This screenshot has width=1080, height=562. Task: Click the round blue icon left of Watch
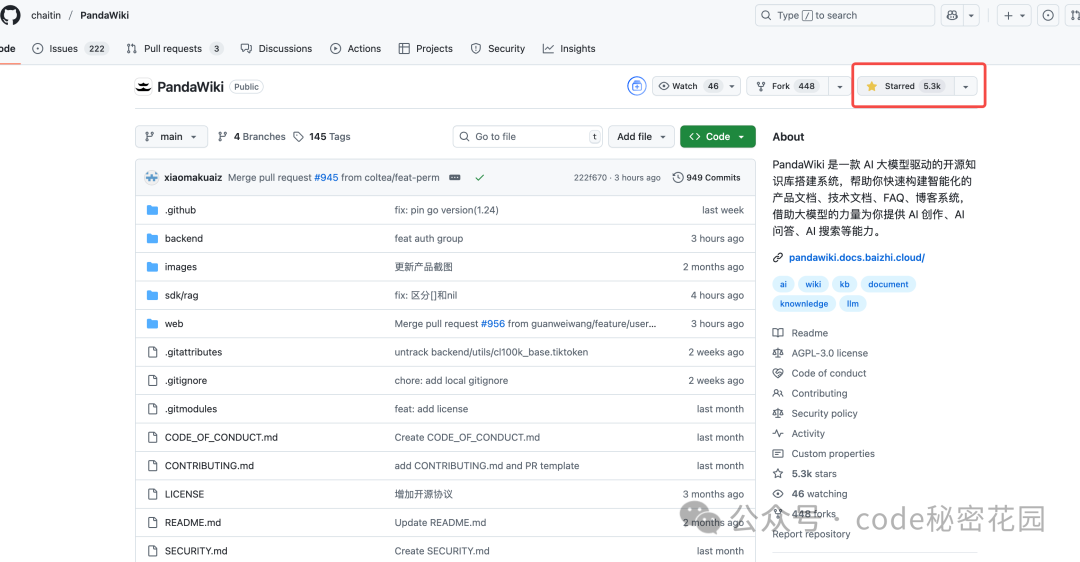[636, 86]
